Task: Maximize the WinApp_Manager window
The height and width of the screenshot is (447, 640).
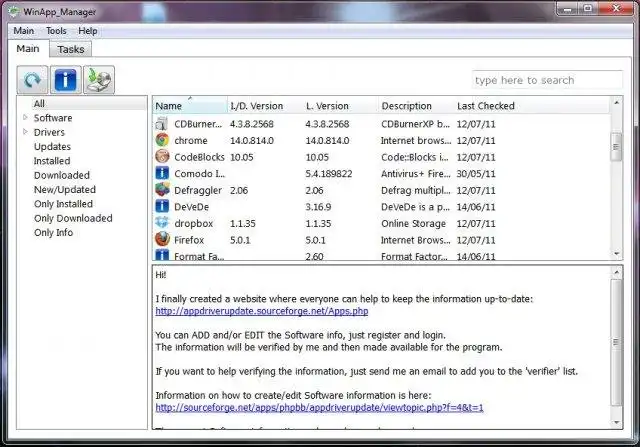Action: click(x=588, y=9)
